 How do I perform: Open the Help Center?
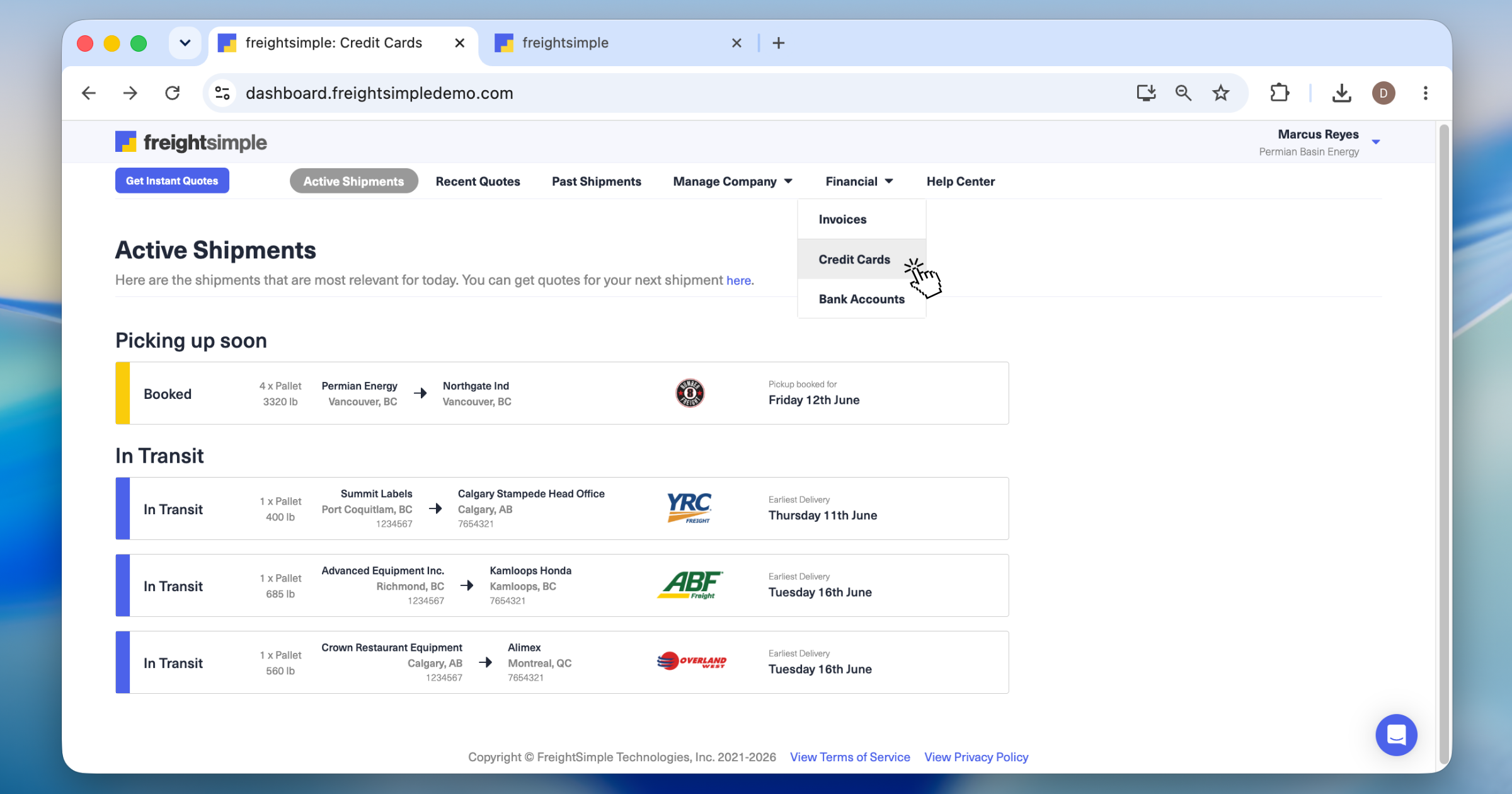[x=960, y=181]
